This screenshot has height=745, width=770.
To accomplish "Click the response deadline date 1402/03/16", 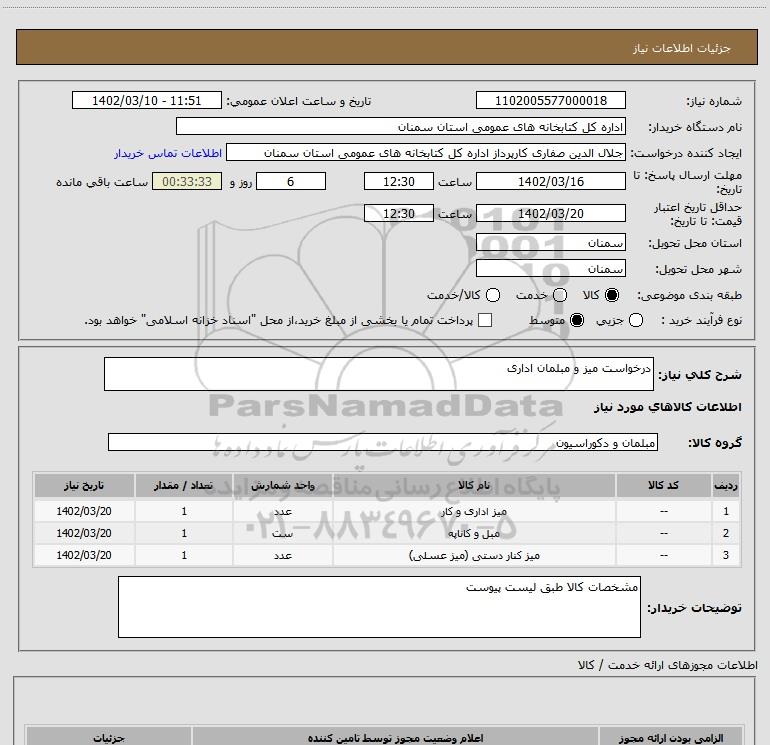I will coord(550,181).
